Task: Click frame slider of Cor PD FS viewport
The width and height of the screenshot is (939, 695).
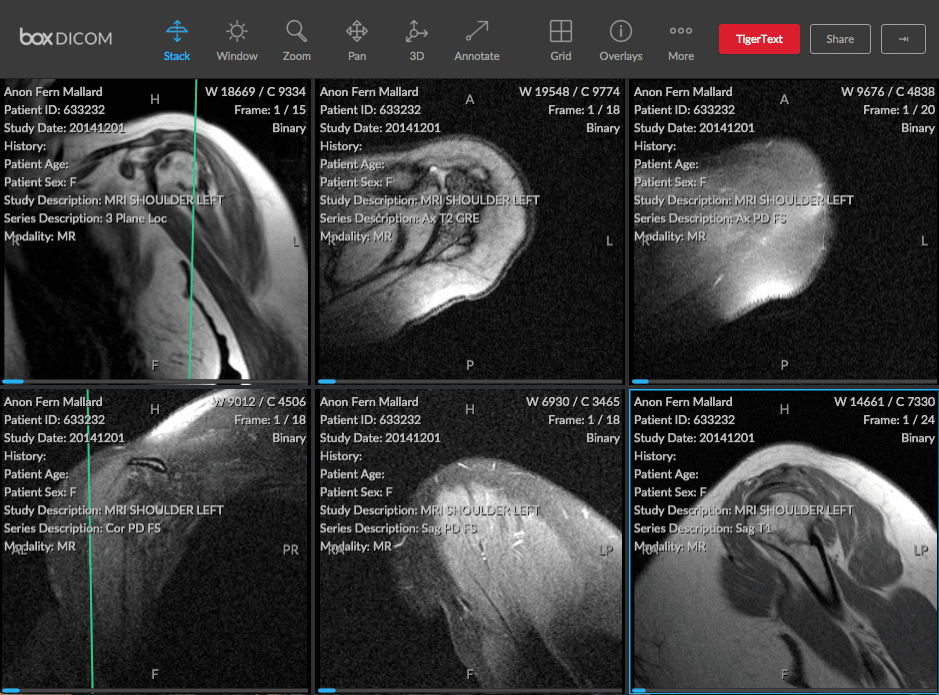Action: click(x=155, y=691)
